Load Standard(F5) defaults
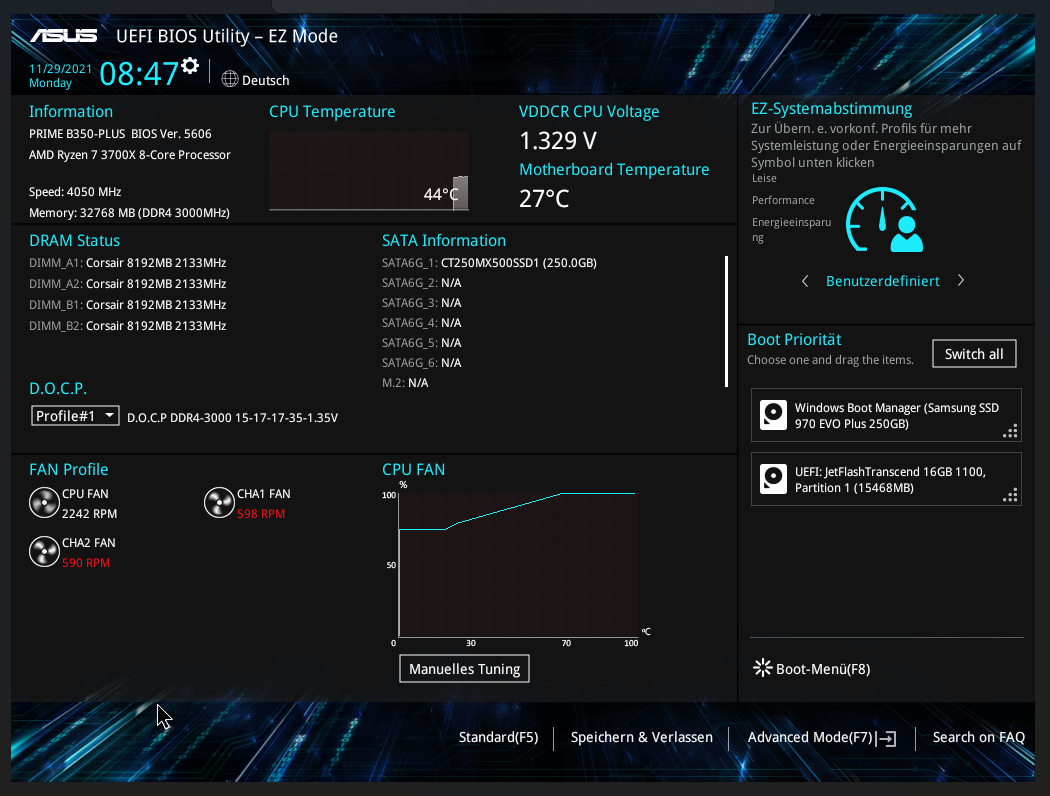The height and width of the screenshot is (796, 1050). [498, 737]
